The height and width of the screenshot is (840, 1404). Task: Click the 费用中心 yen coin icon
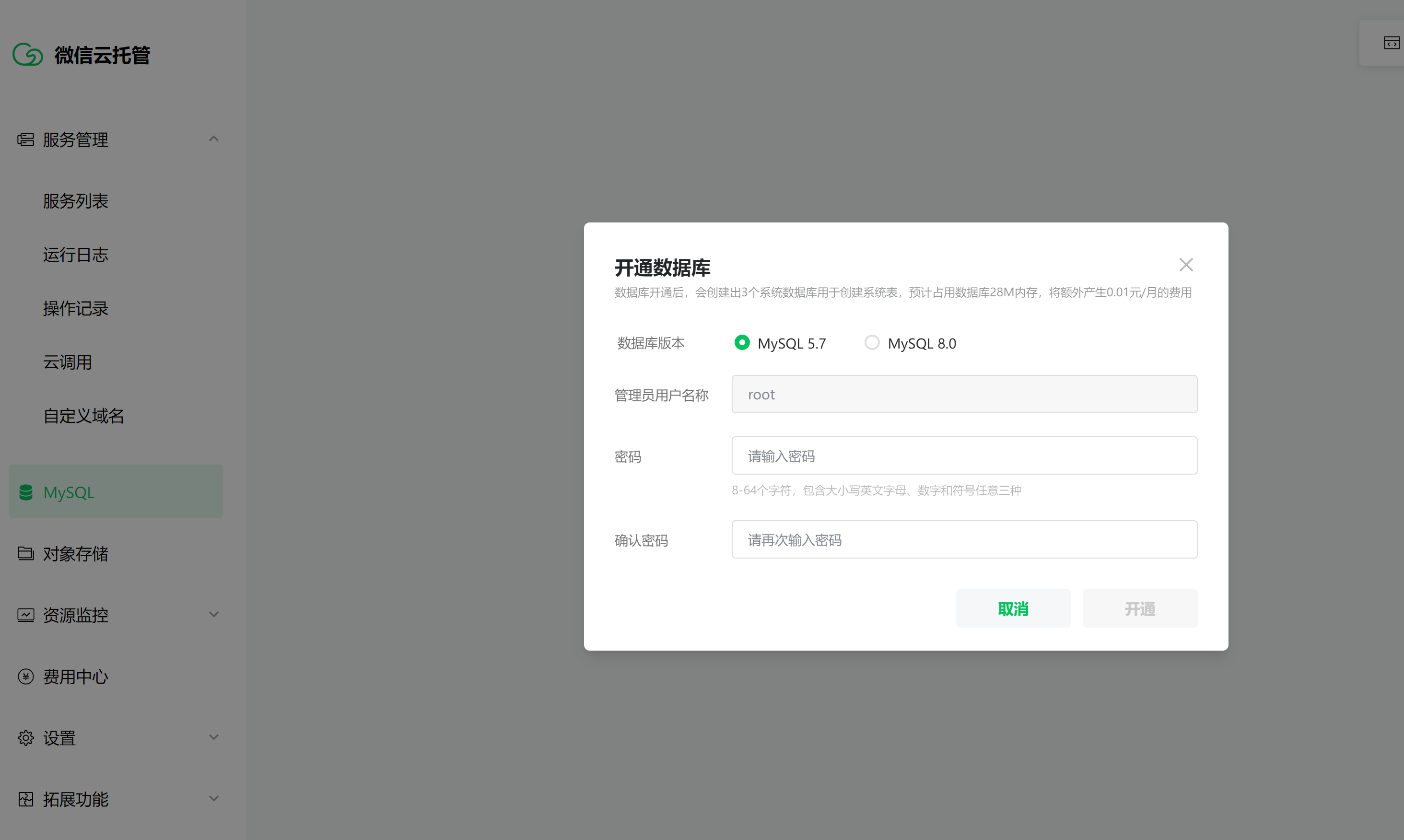[x=25, y=677]
